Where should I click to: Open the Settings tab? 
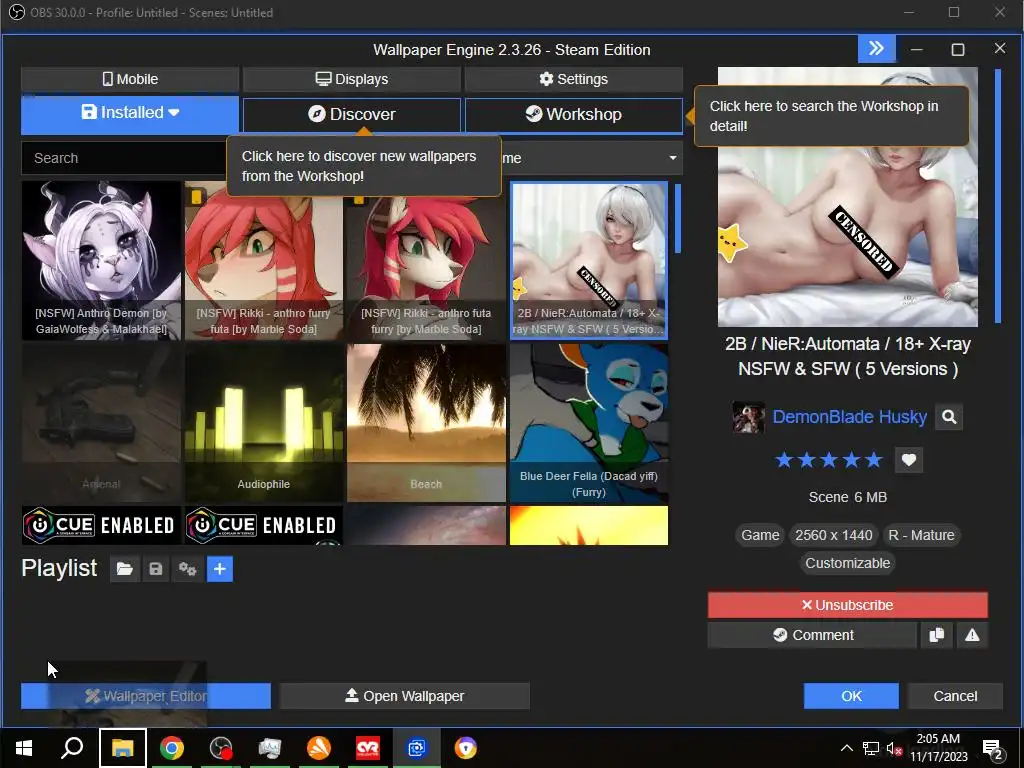pos(573,79)
